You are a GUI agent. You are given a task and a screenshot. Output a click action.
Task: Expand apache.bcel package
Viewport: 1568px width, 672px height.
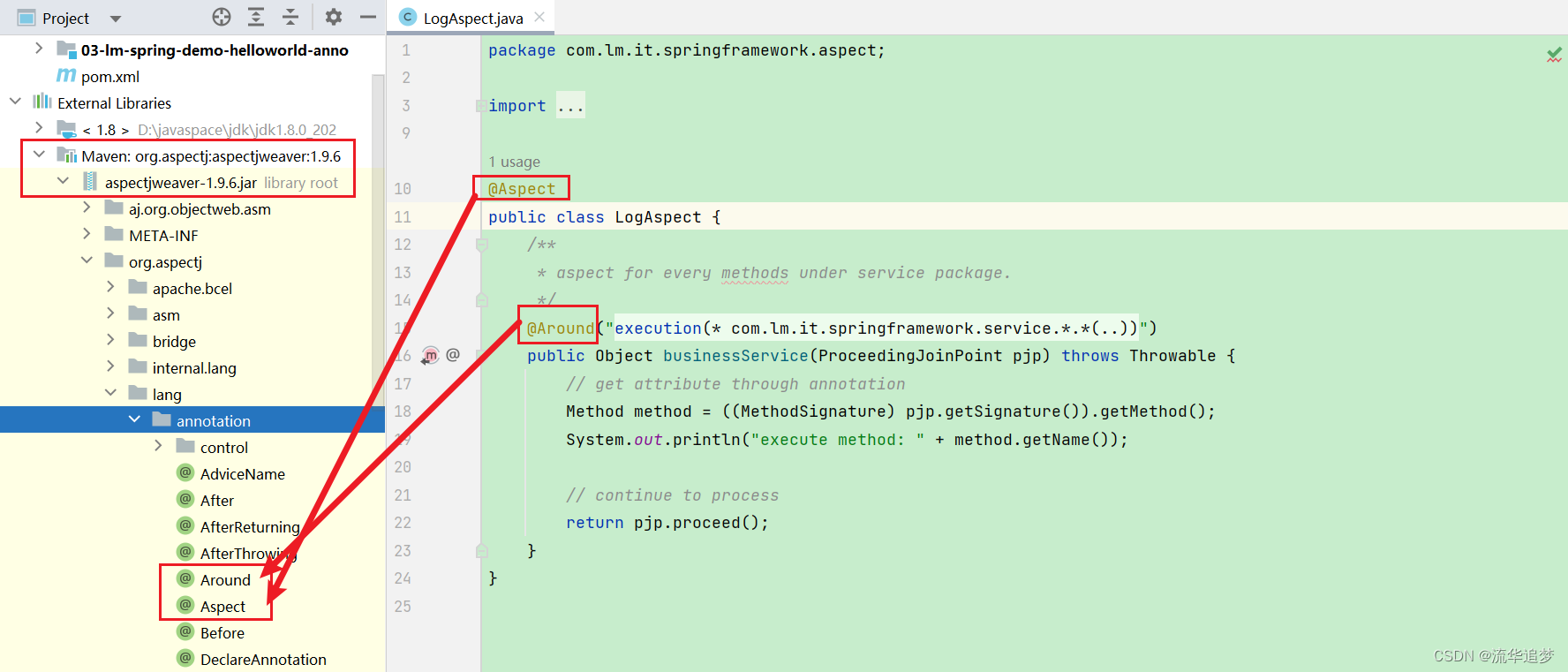pos(110,287)
